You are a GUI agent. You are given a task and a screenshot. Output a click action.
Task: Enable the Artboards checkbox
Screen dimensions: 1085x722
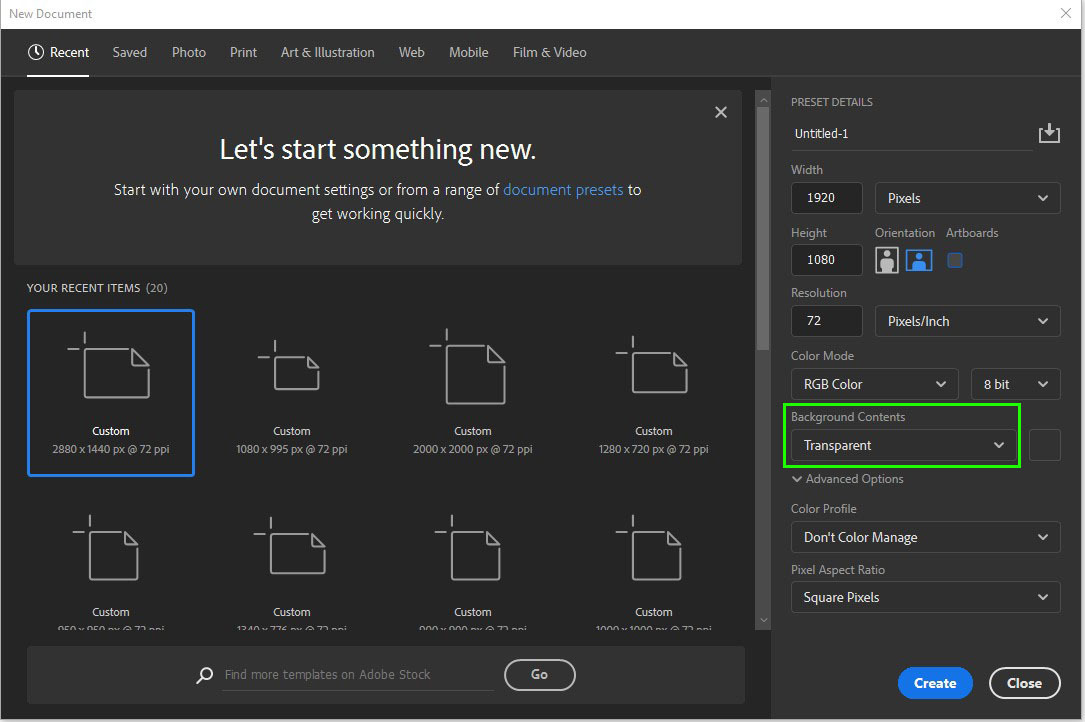954,259
